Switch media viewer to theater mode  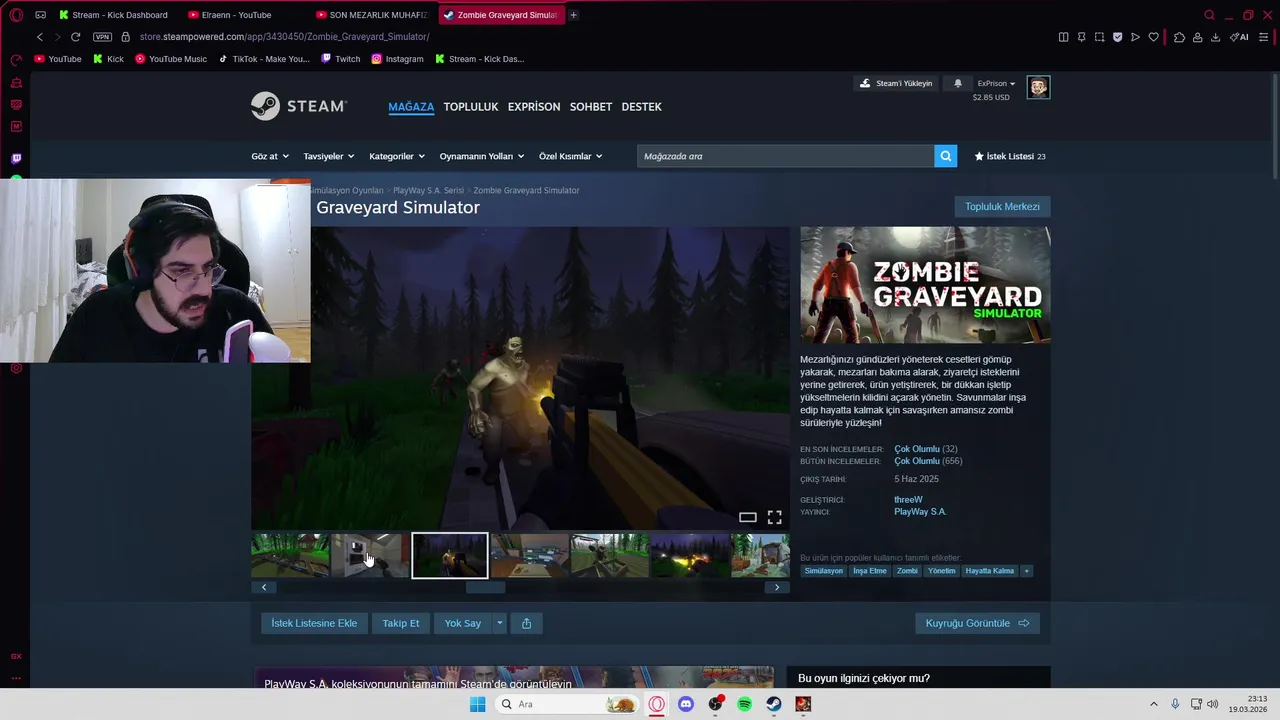(747, 517)
